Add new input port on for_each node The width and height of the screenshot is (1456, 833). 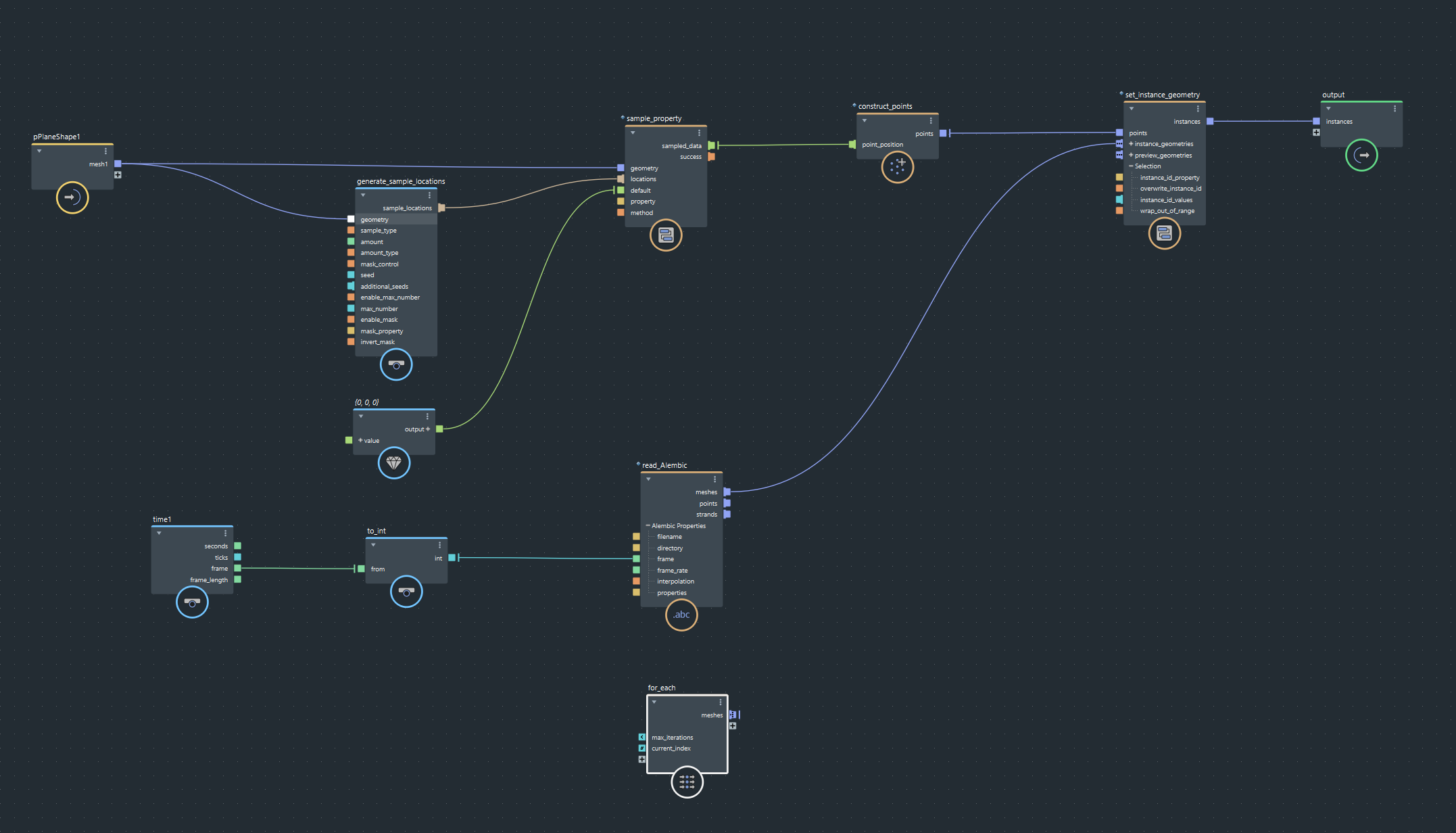641,759
